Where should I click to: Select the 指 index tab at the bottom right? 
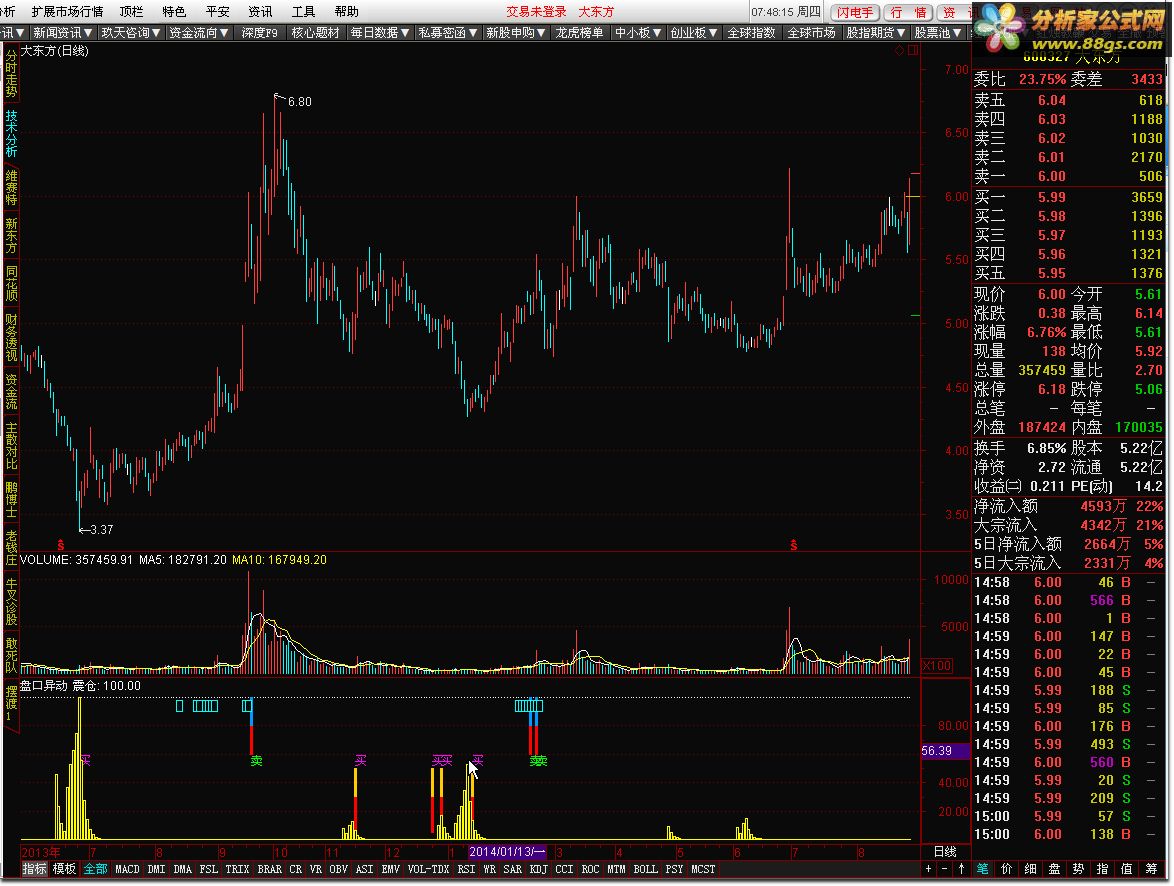coord(1102,869)
